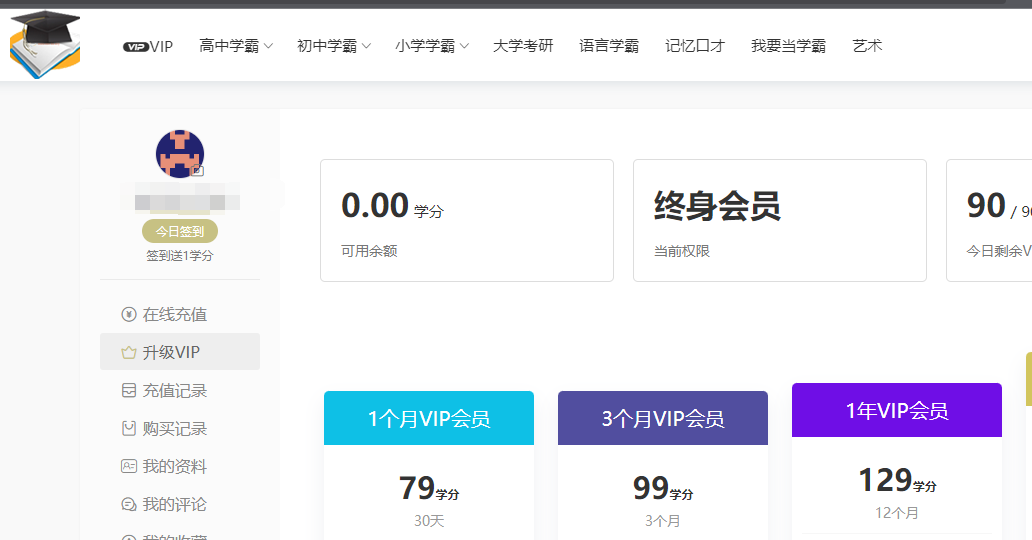Open the VIP badge menu item
This screenshot has width=1032, height=540.
point(148,46)
